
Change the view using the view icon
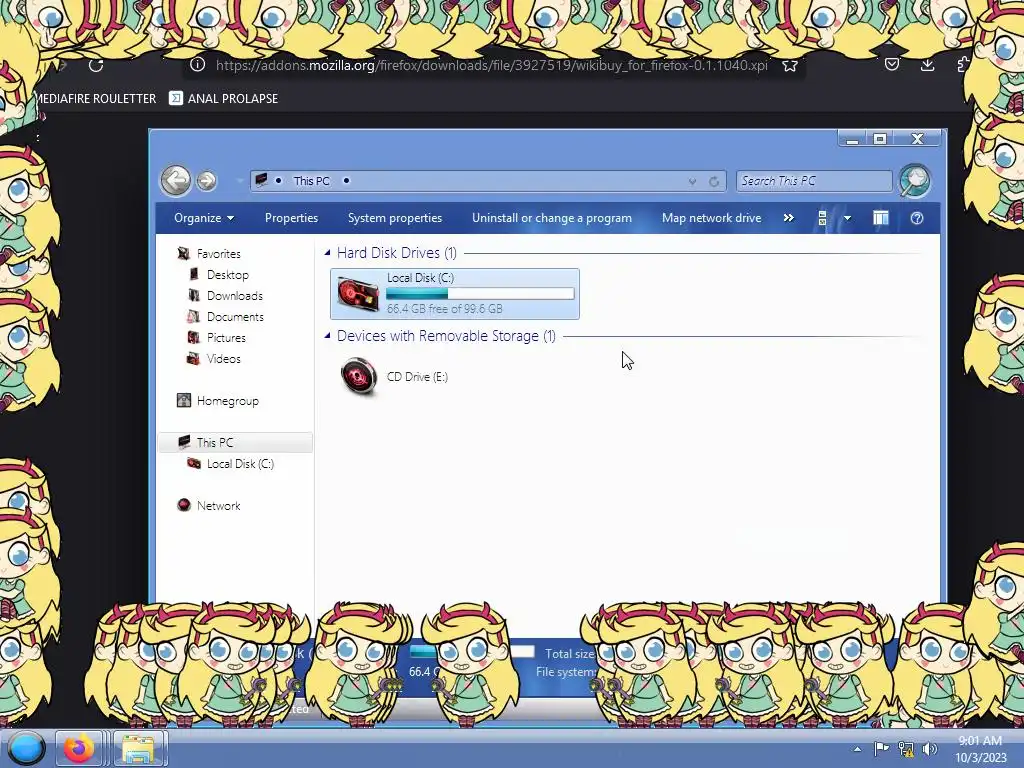coord(822,218)
